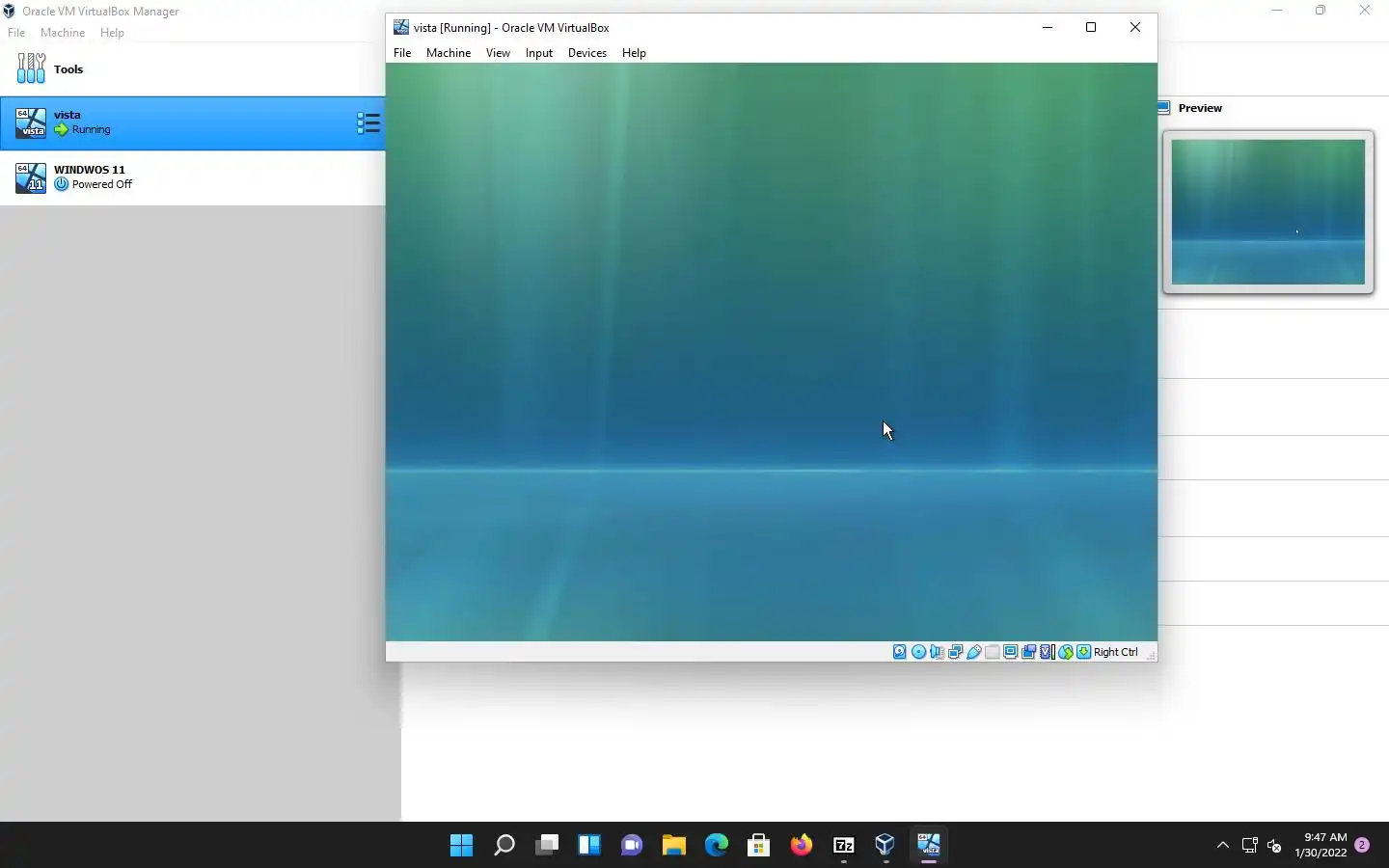This screenshot has width=1389, height=868.
Task: Click the blue Powered Off state icon
Action: [62, 184]
